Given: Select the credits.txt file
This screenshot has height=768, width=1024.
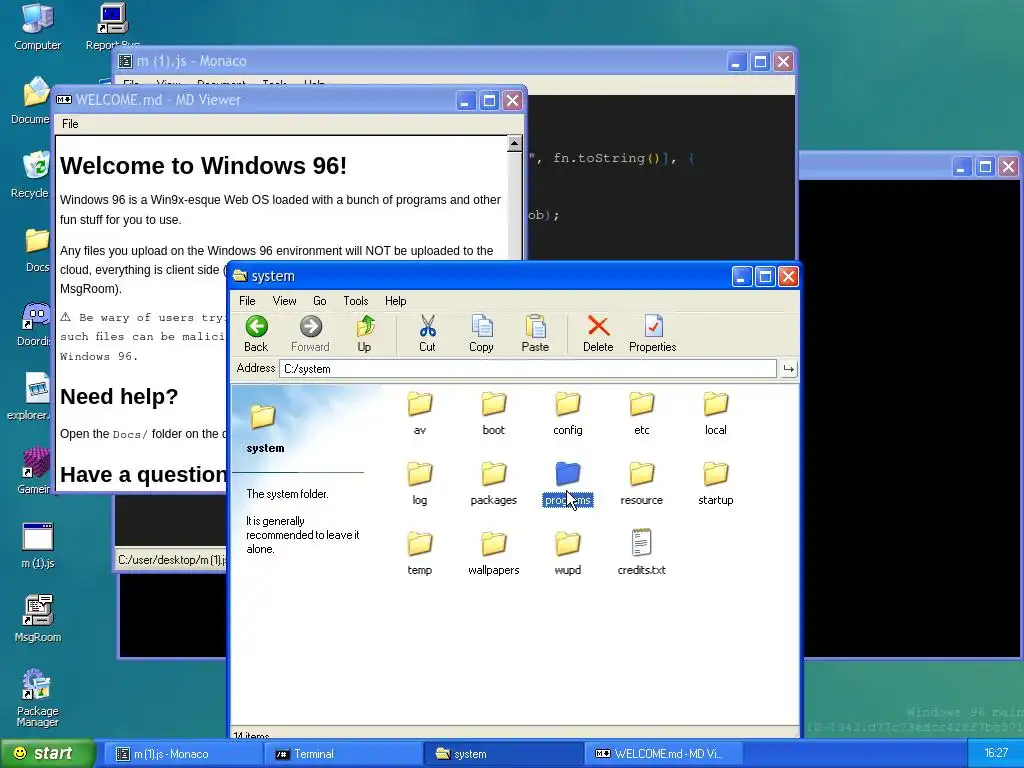Looking at the screenshot, I should pyautogui.click(x=642, y=553).
